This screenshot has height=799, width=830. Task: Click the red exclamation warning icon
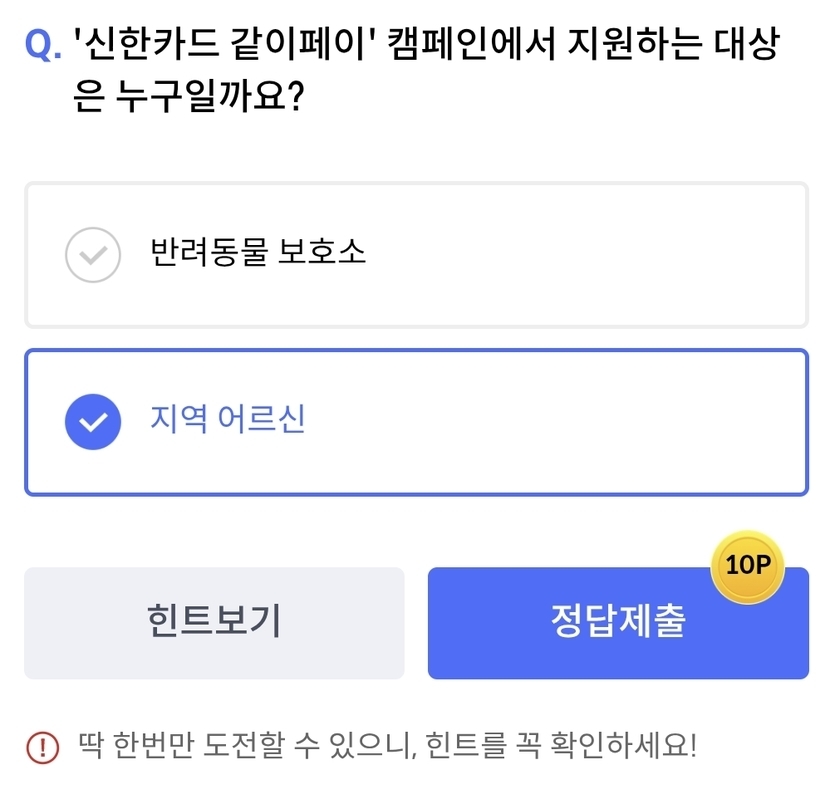pos(43,746)
